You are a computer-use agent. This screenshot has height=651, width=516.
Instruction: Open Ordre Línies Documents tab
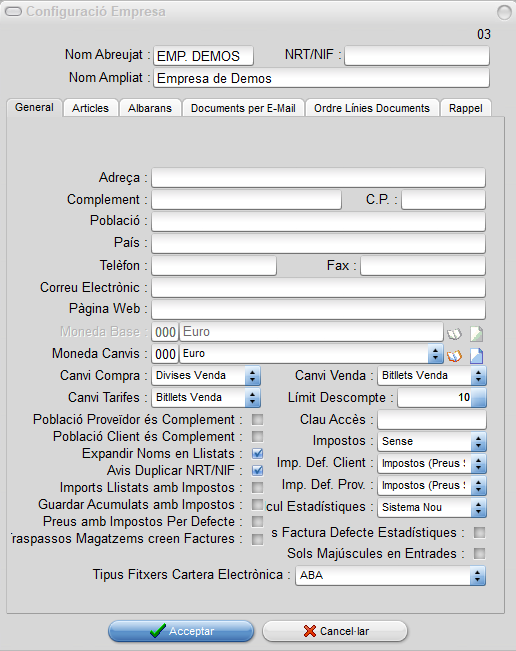tap(372, 108)
